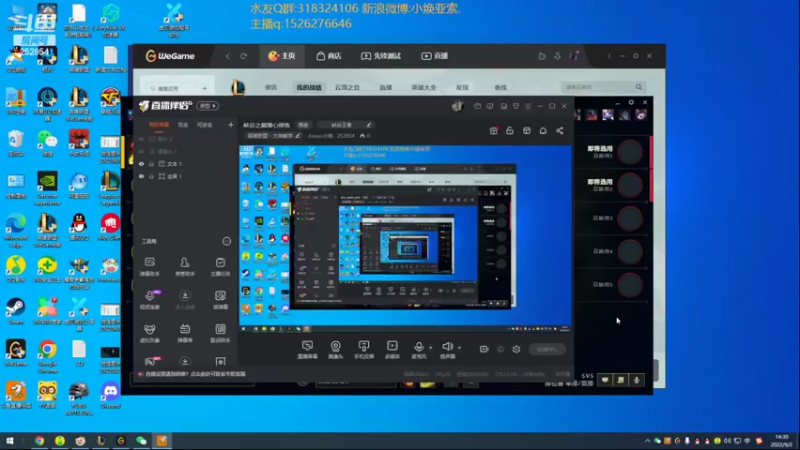
Task: Add a new scene with plus icon
Action: (231, 124)
